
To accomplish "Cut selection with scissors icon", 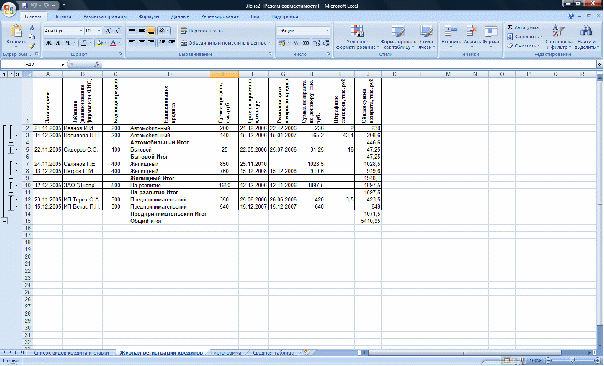I will tap(32, 28).
